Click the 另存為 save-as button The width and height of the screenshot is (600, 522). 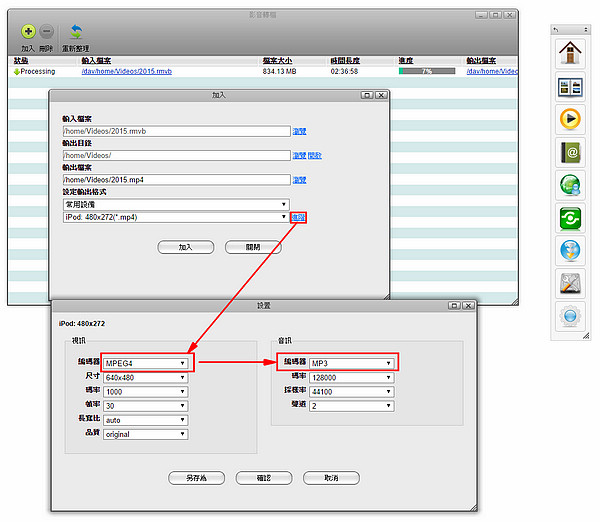click(x=196, y=478)
